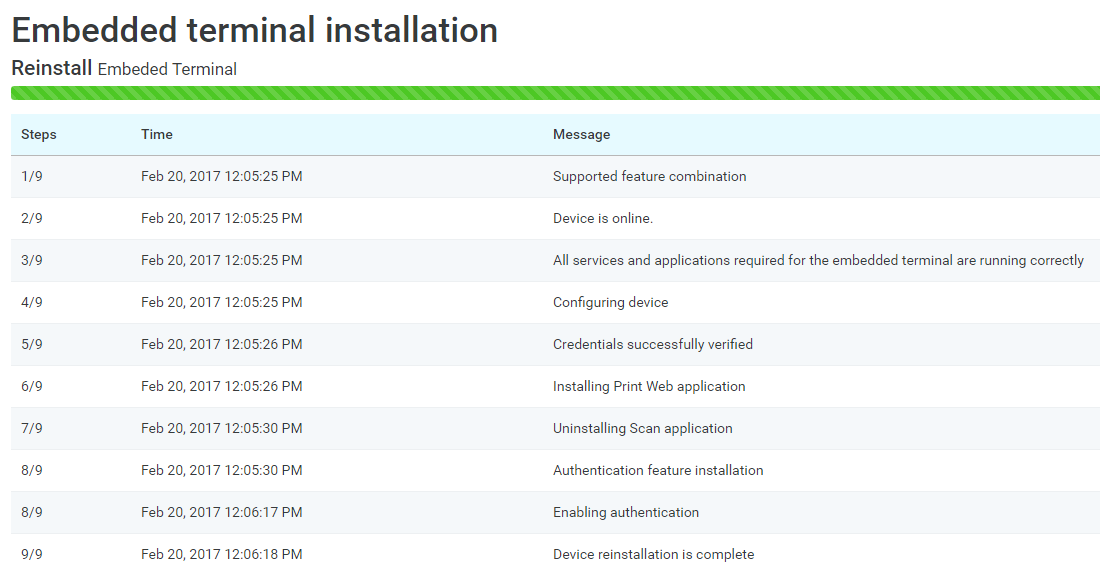This screenshot has width=1100, height=574.
Task: Click the services running correctly message
Action: (x=818, y=260)
